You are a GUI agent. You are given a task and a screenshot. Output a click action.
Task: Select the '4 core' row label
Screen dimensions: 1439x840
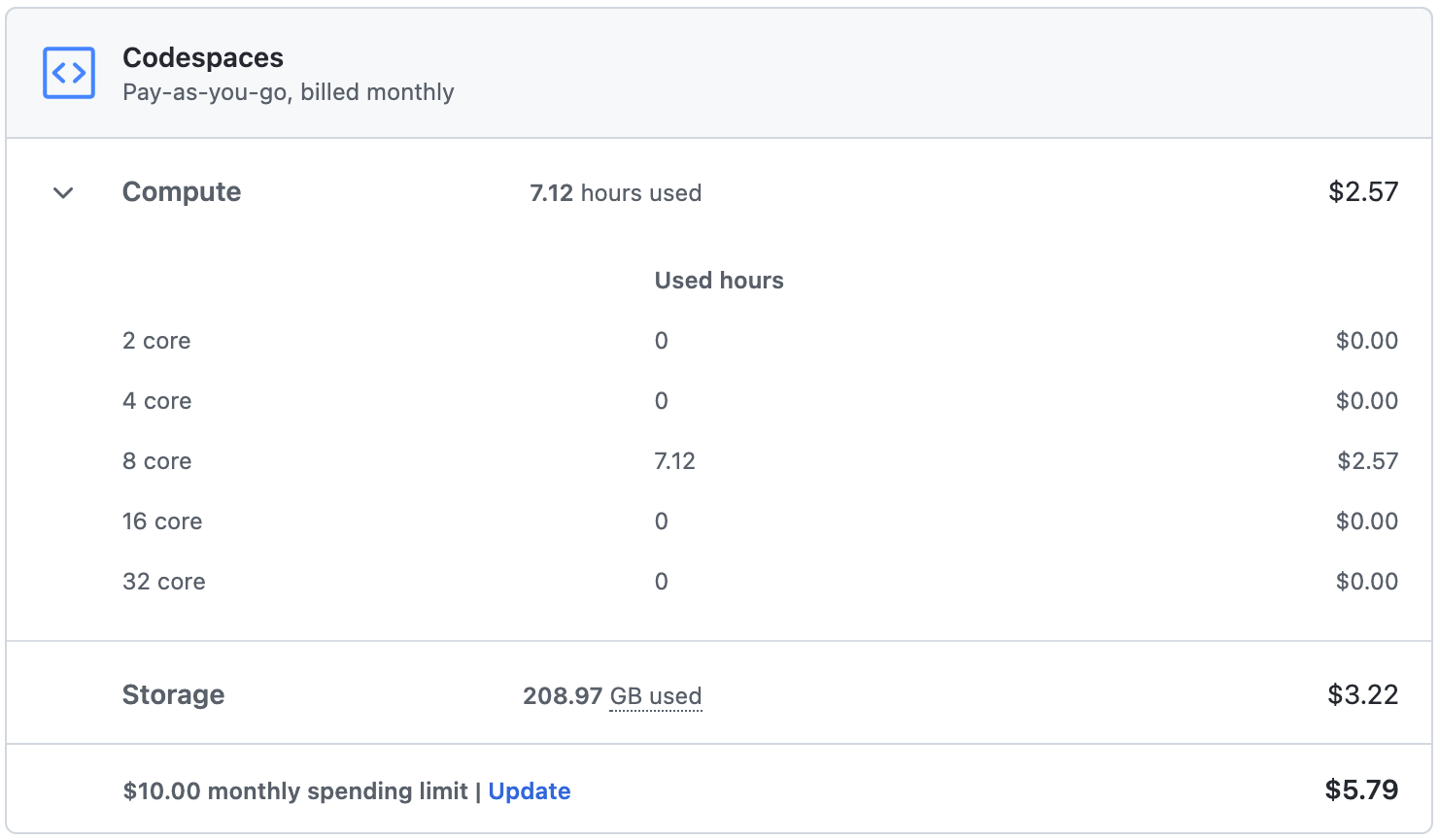[x=157, y=401]
